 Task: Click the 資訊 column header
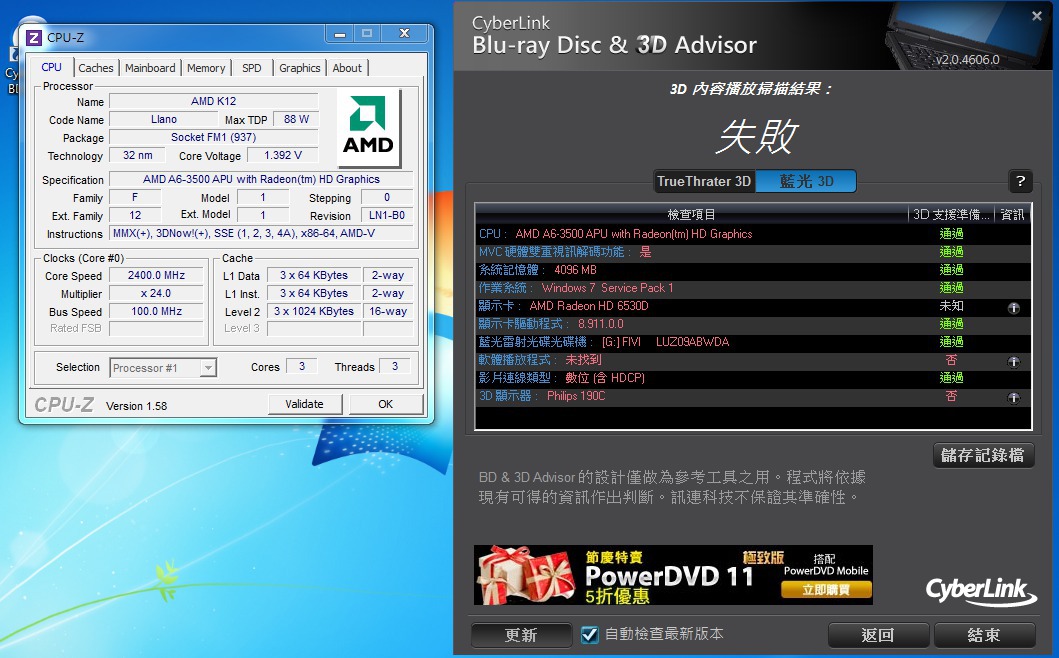(x=1012, y=214)
